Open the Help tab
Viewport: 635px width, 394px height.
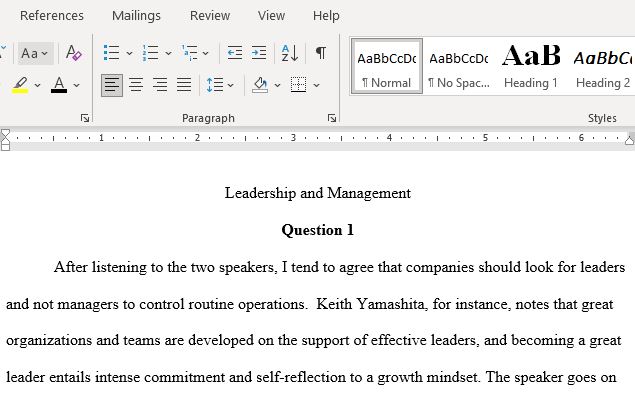point(326,16)
